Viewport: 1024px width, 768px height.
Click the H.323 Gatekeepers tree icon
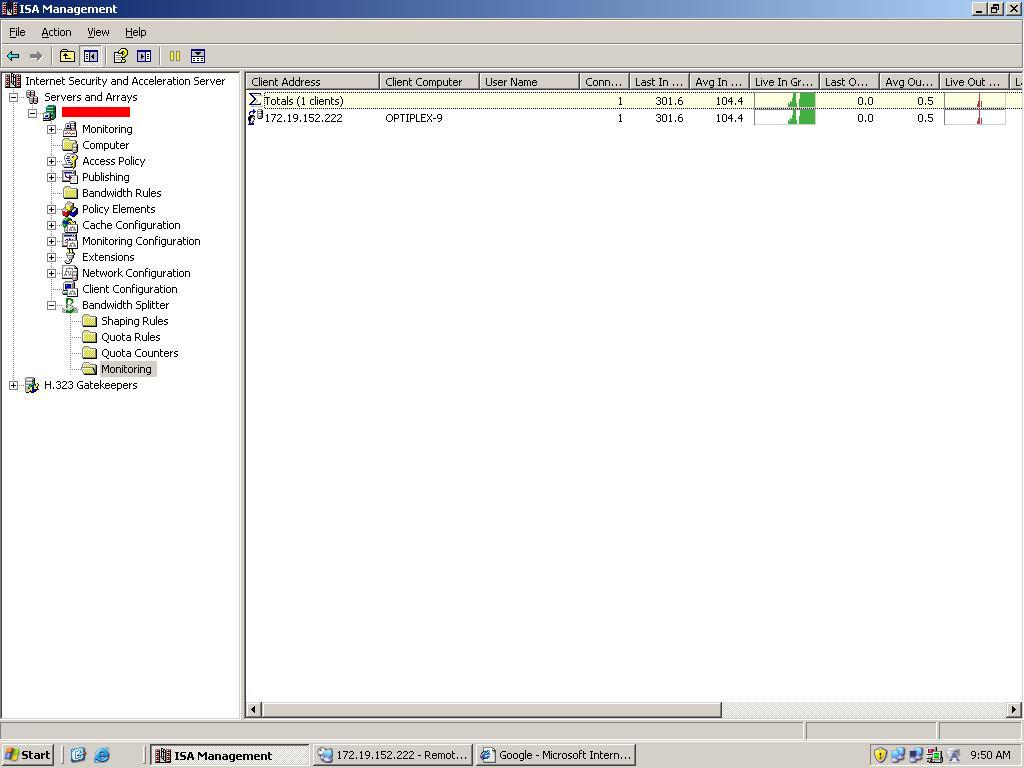pos(31,385)
